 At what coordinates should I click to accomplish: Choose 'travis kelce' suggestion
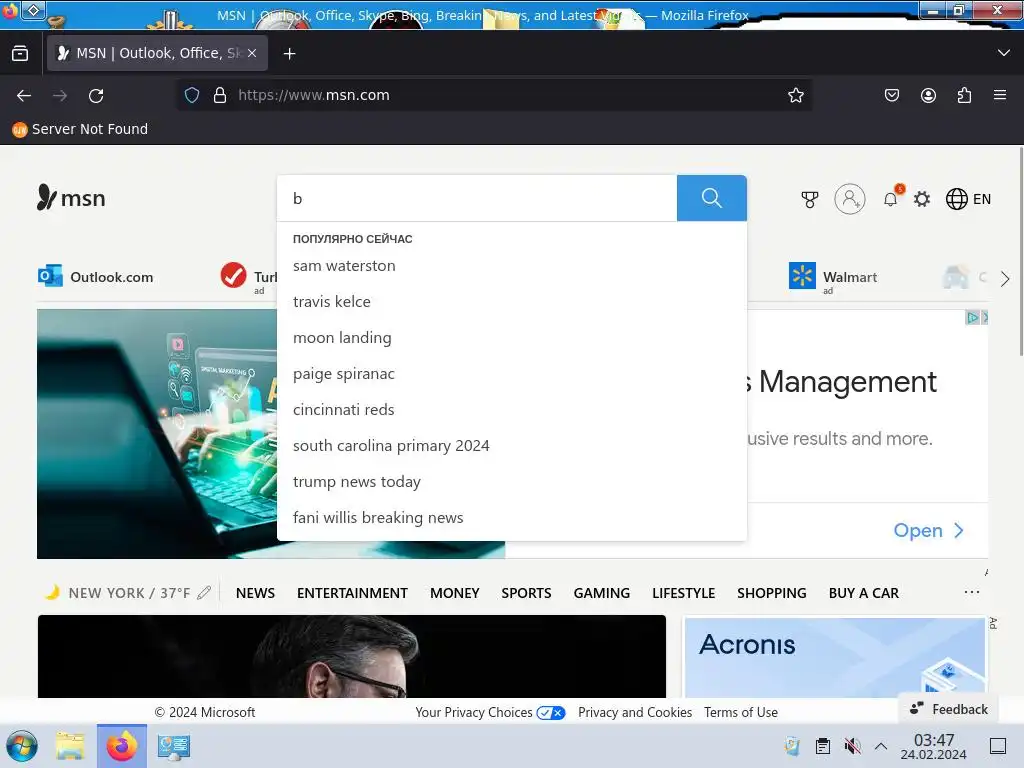511,302
